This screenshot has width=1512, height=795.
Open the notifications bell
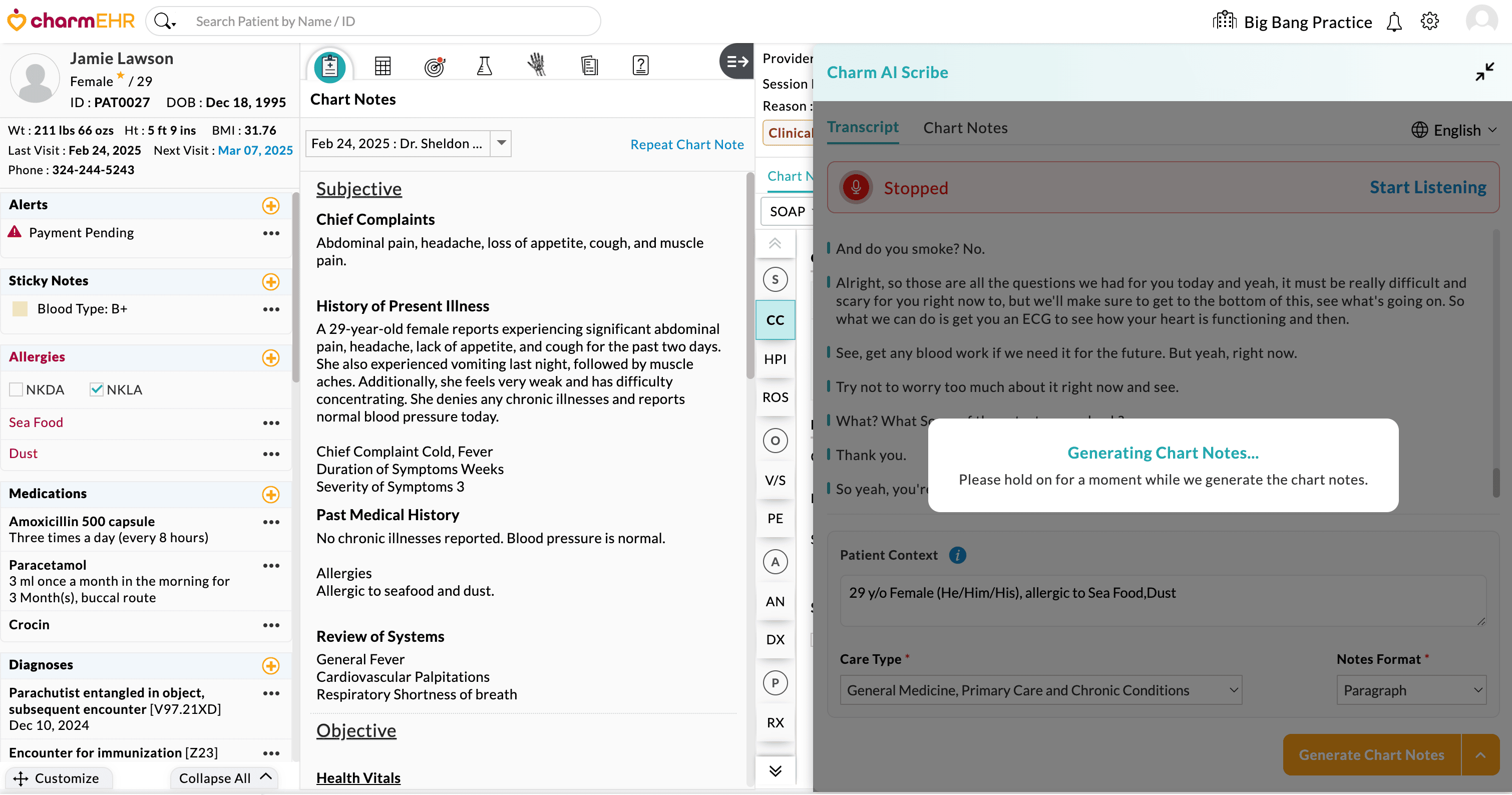1394,23
